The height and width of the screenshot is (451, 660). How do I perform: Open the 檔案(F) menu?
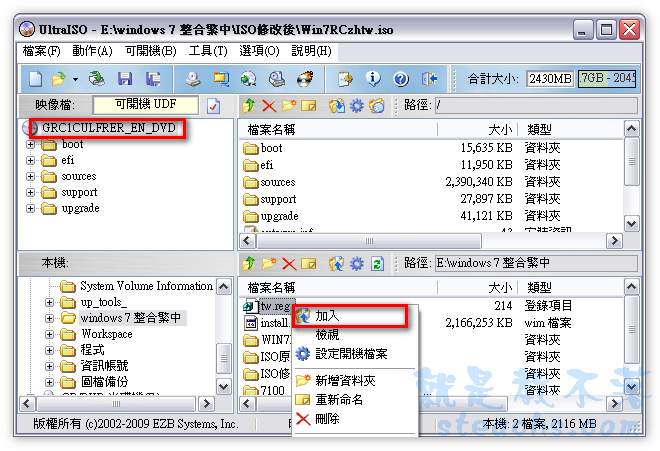coord(41,51)
